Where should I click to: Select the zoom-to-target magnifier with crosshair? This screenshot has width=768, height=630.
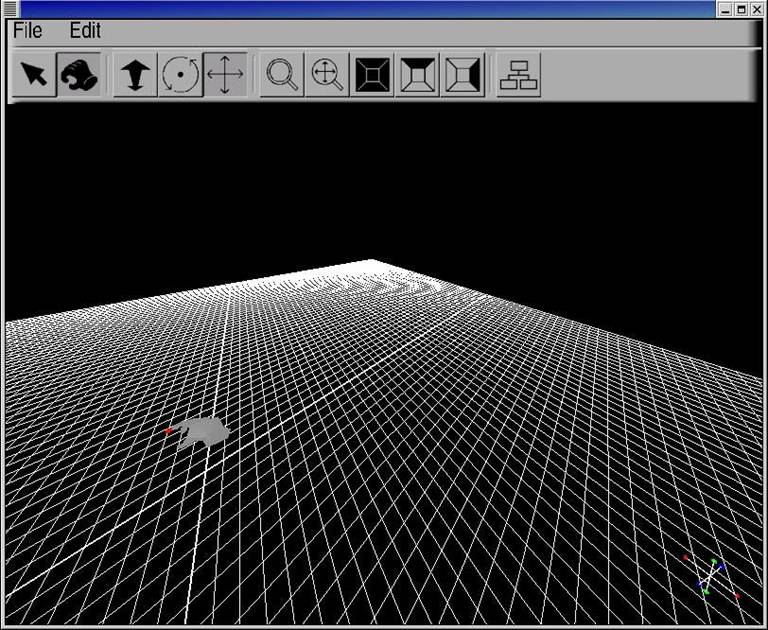tap(327, 74)
